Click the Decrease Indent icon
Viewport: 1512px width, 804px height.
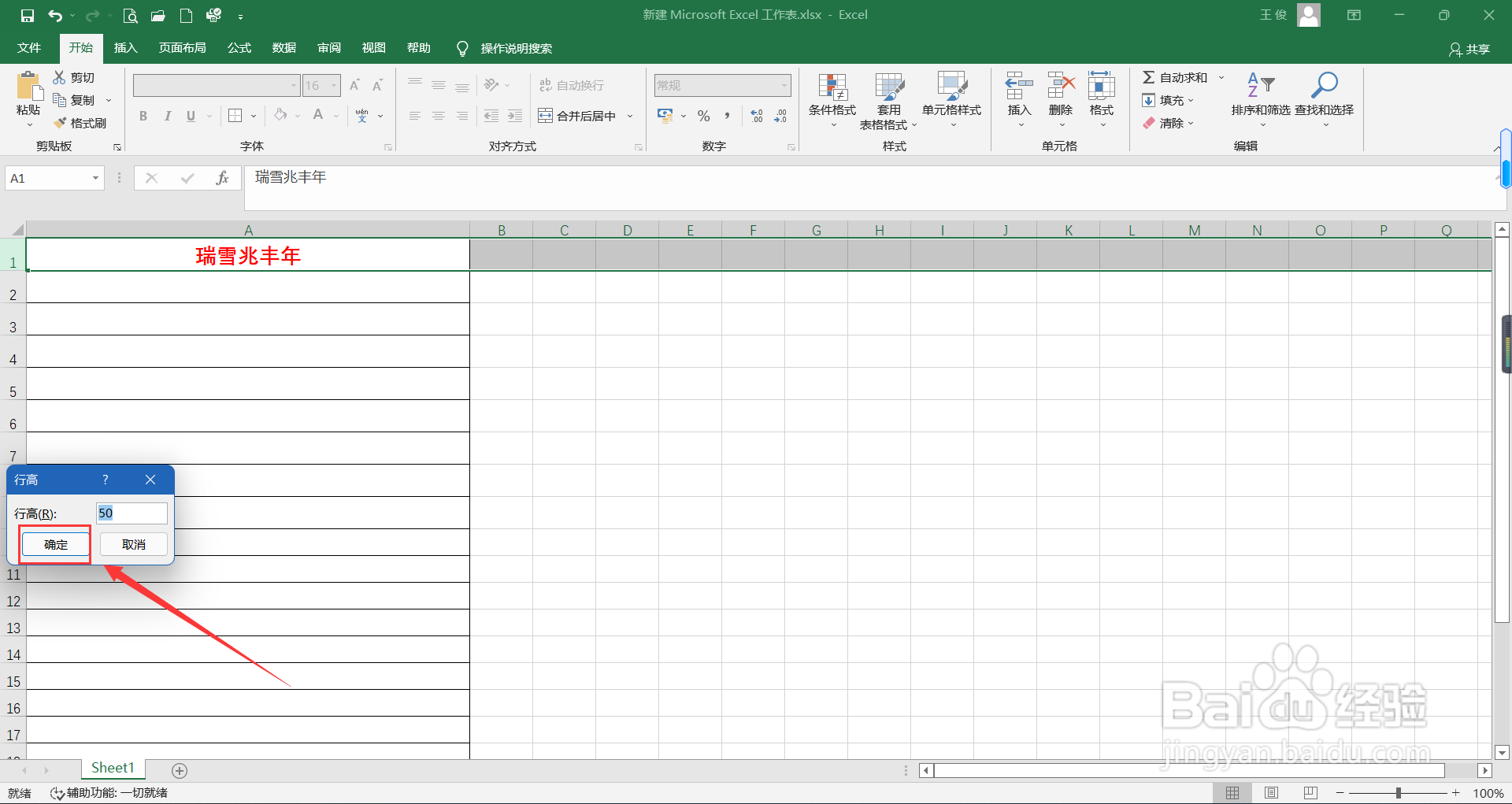491,116
